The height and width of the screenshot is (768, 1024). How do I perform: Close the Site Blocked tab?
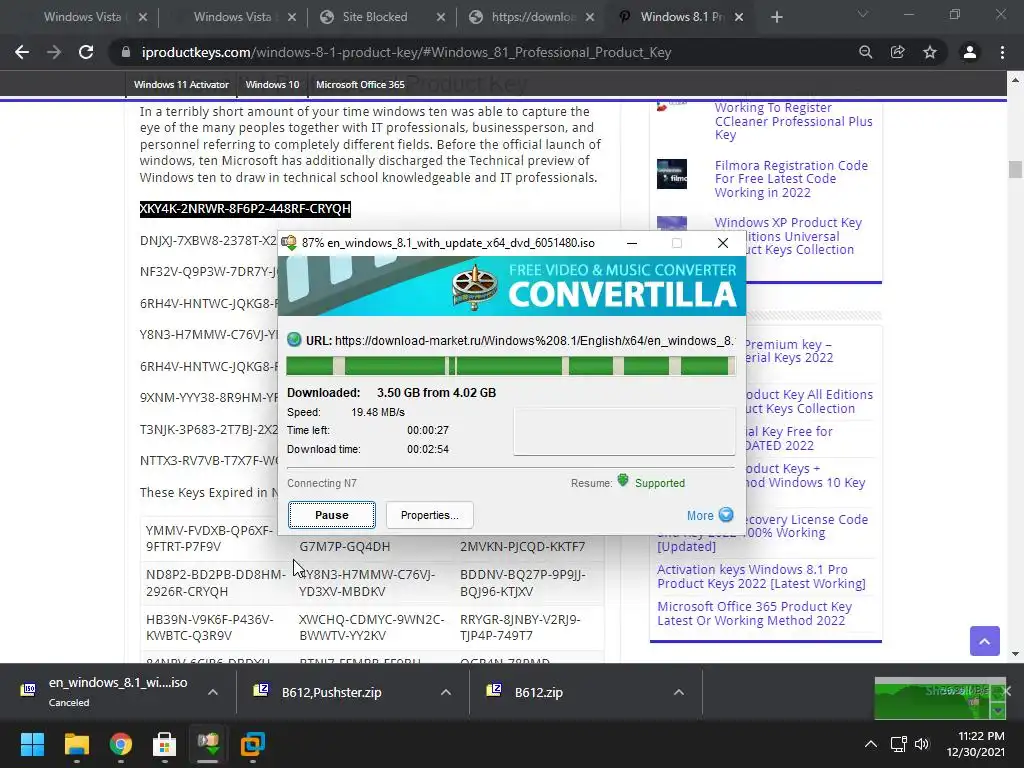pos(441,17)
